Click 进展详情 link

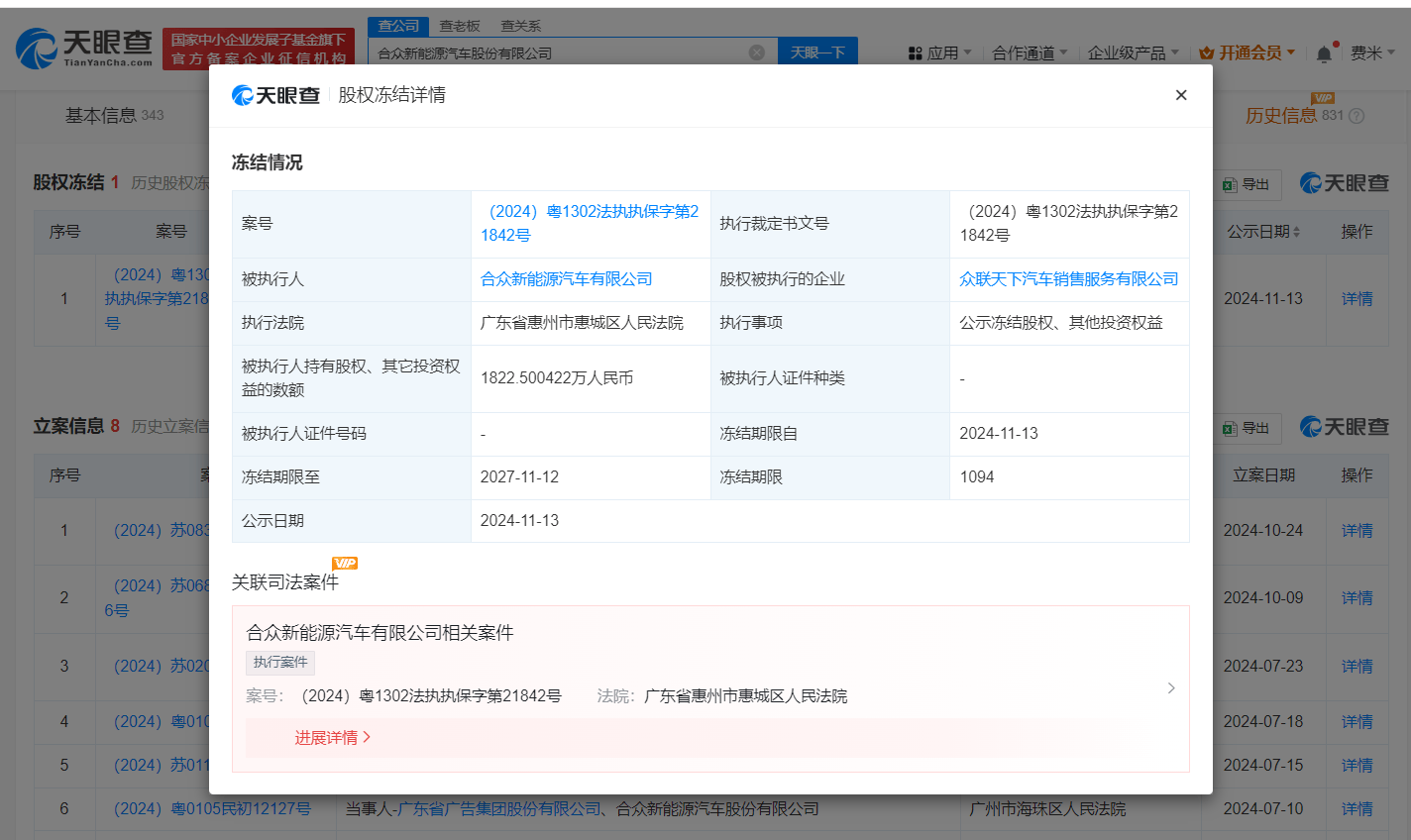click(x=332, y=738)
